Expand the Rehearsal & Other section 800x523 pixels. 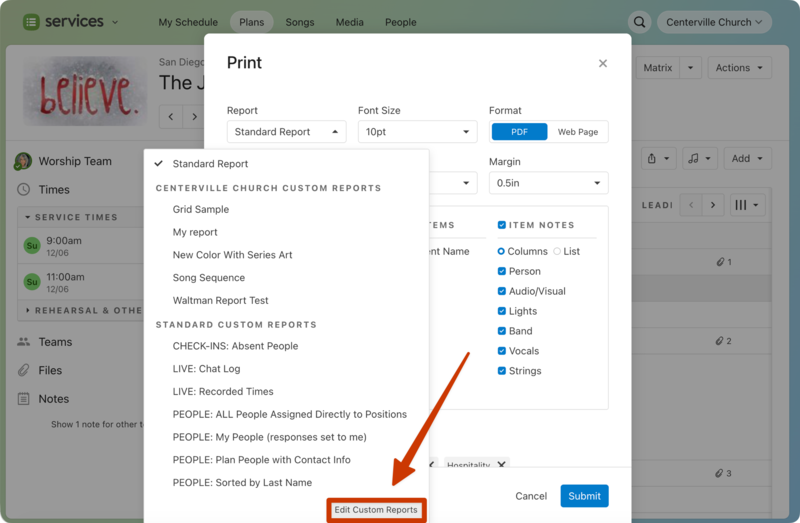[x=28, y=310]
